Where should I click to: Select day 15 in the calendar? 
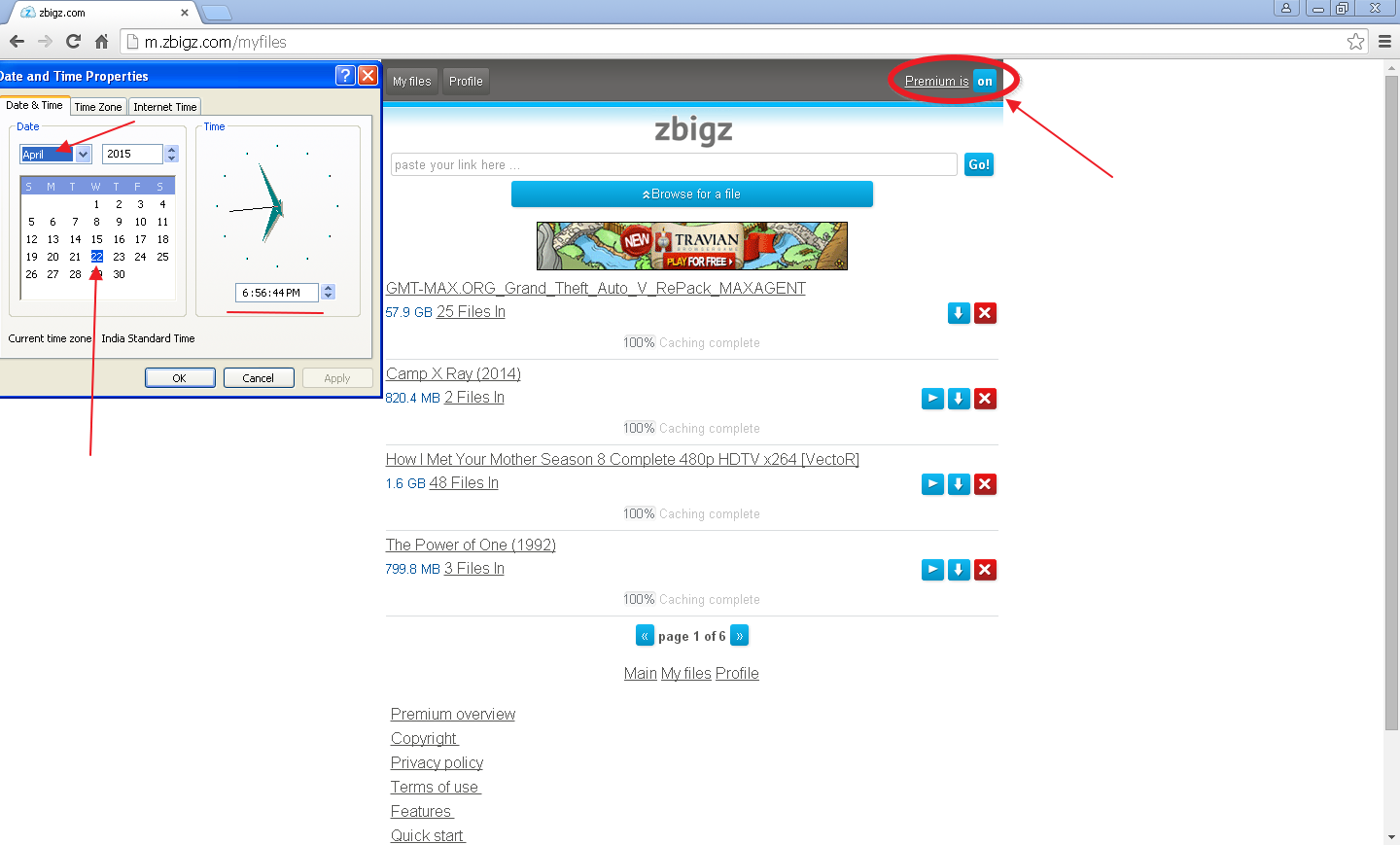[x=97, y=239]
